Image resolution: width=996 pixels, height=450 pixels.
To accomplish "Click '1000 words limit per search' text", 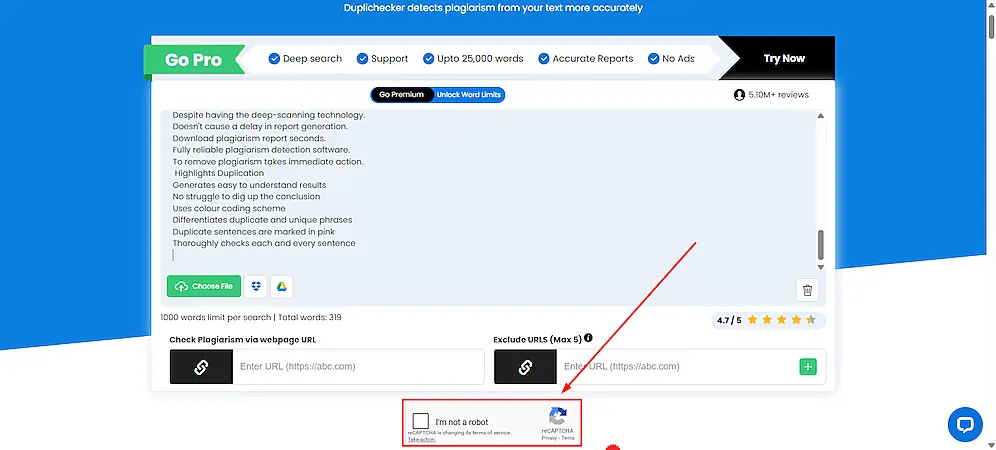I will pyautogui.click(x=216, y=317).
